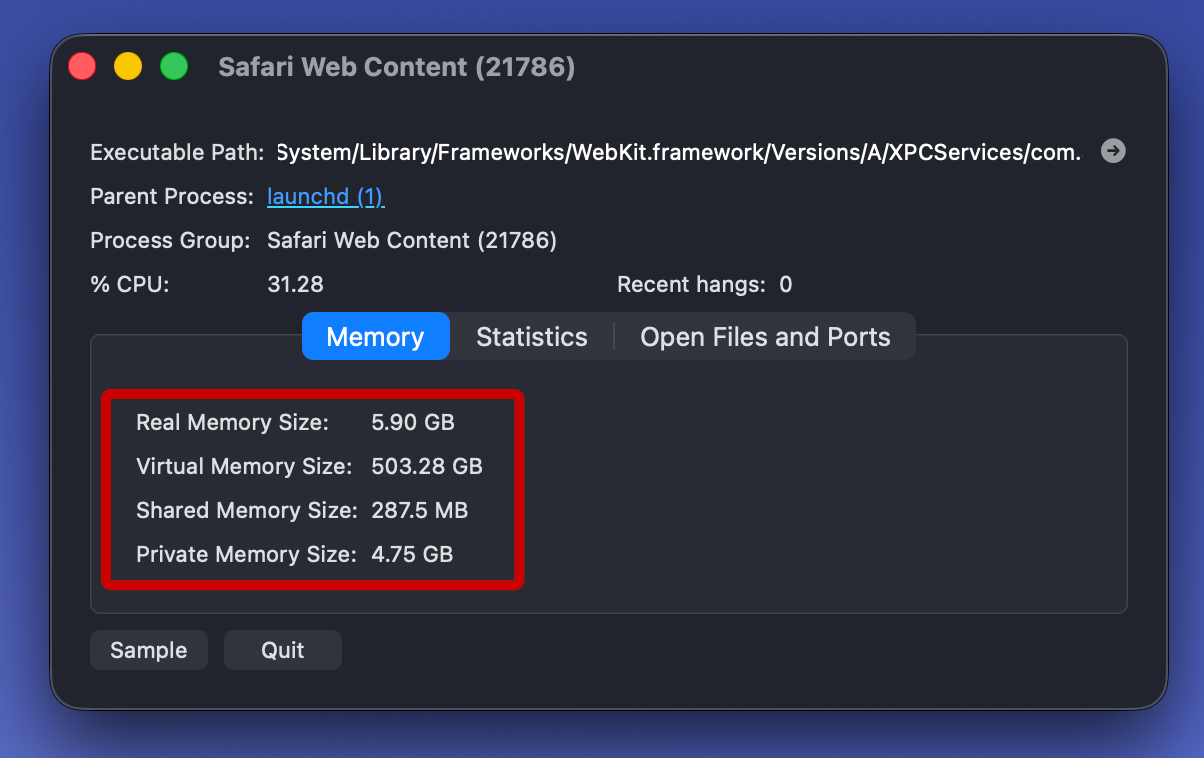Image resolution: width=1204 pixels, height=758 pixels.
Task: Click the green zoom window button
Action: [174, 67]
